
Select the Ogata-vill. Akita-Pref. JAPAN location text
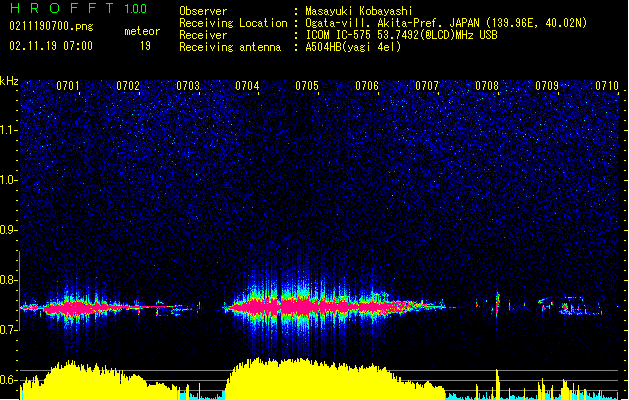click(446, 23)
